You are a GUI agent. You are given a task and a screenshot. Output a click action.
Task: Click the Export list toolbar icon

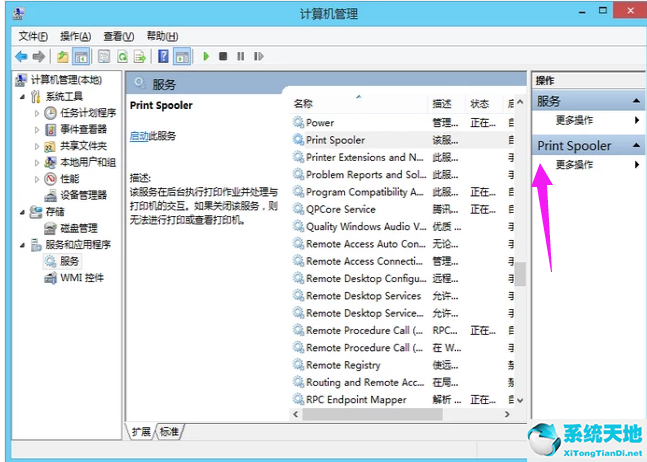140,57
